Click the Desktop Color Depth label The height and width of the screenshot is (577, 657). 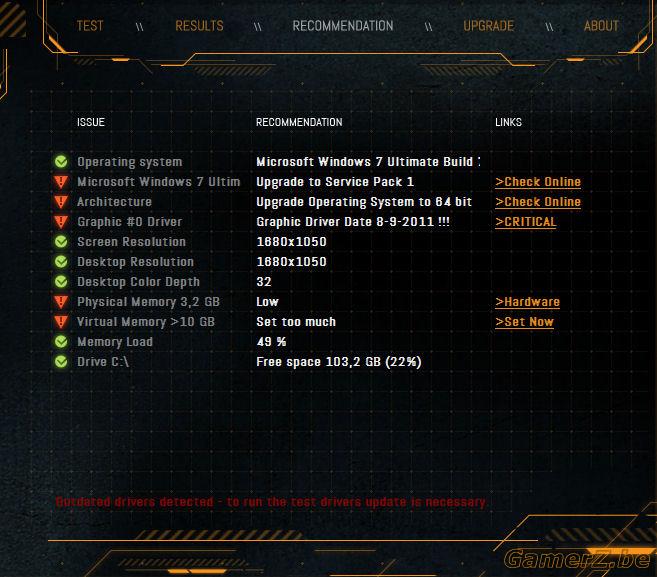pos(138,282)
